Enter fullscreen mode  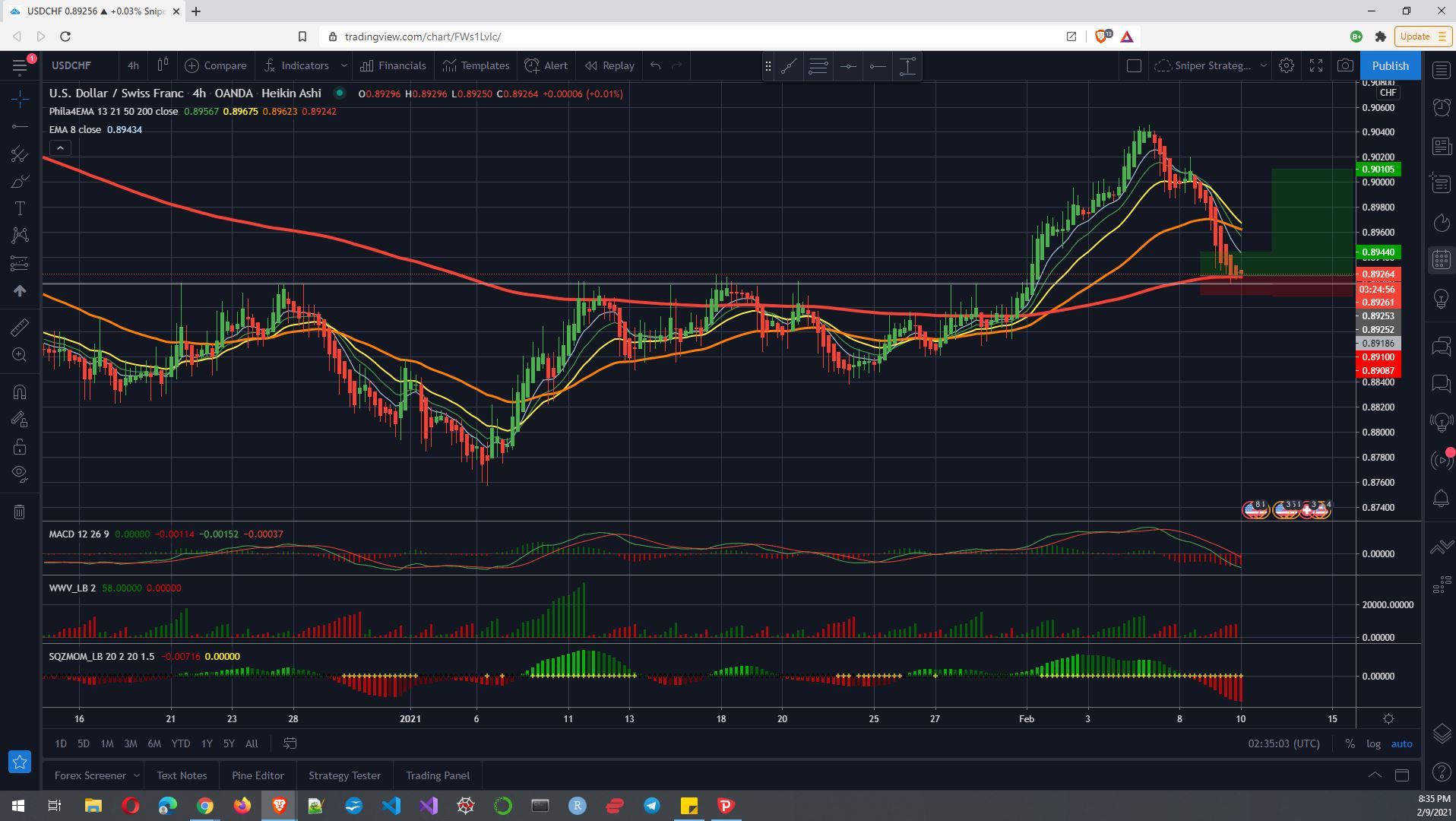pos(1316,65)
